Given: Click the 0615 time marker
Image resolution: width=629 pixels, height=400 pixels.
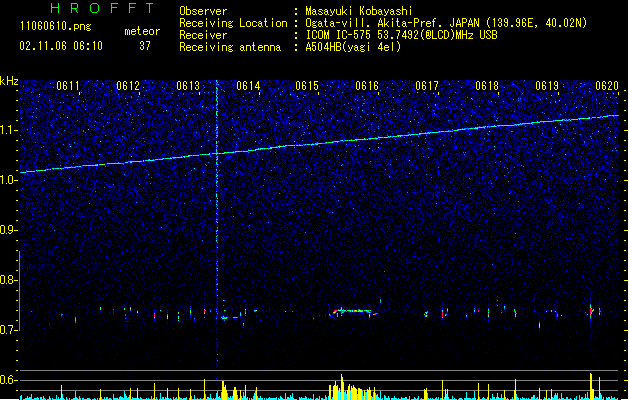Looking at the screenshot, I should [x=307, y=86].
